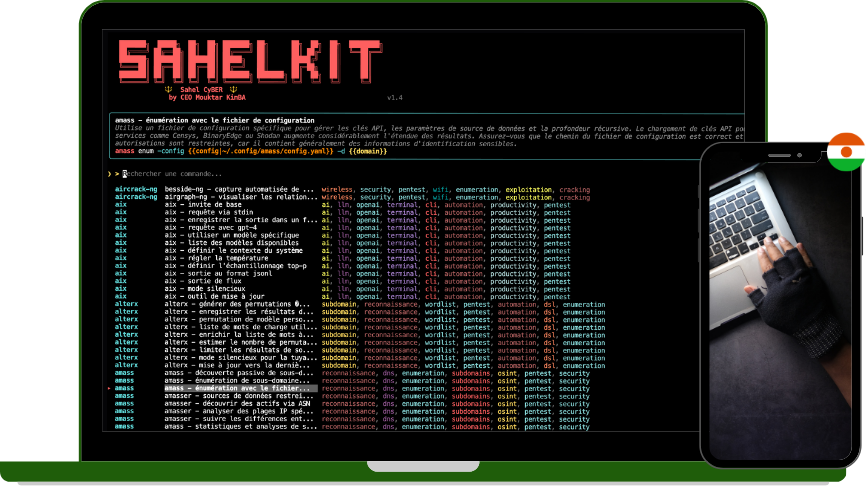
Task: Click the trident emblem right of Sahel CyBER
Action: tap(233, 90)
